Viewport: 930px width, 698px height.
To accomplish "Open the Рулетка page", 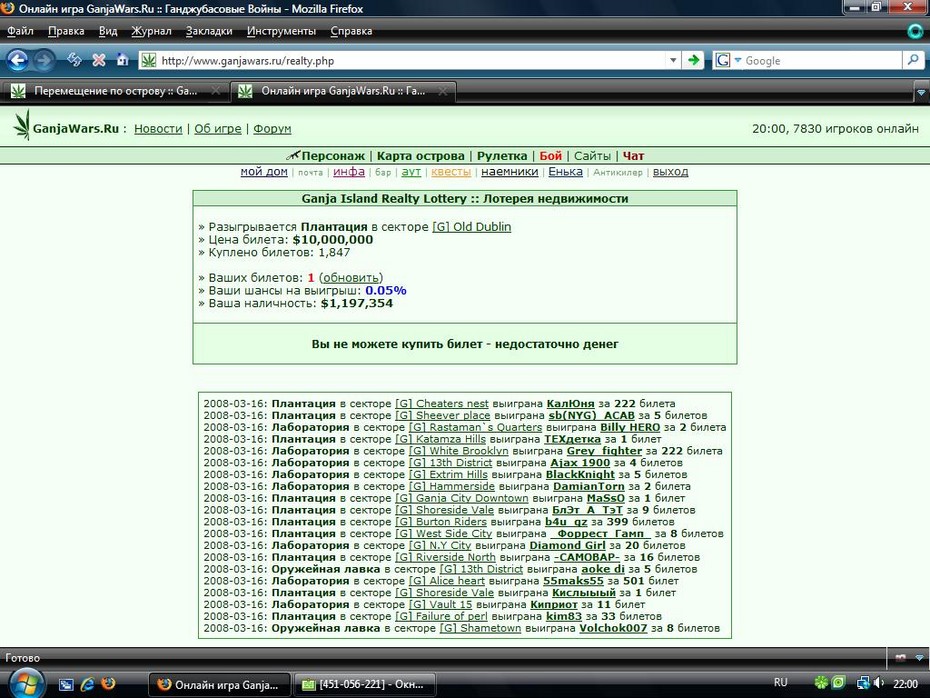I will pyautogui.click(x=502, y=156).
